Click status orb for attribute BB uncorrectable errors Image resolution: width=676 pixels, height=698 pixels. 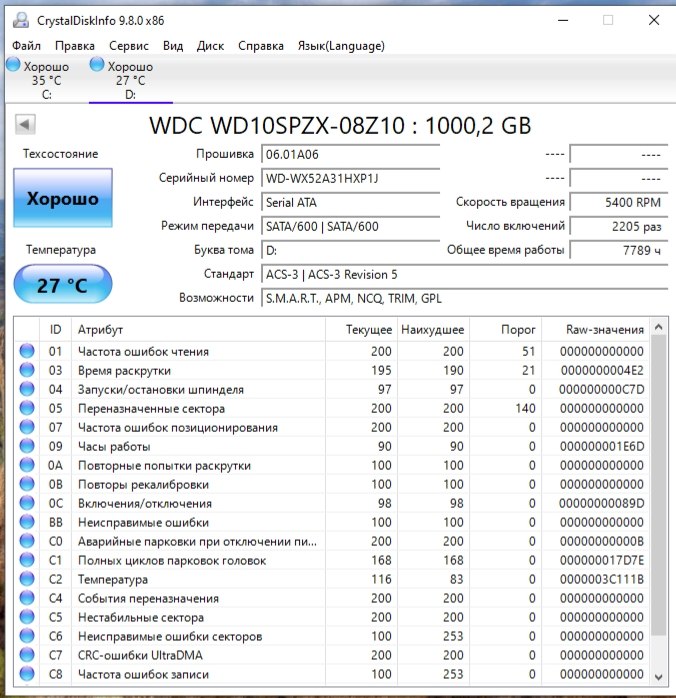[x=27, y=522]
